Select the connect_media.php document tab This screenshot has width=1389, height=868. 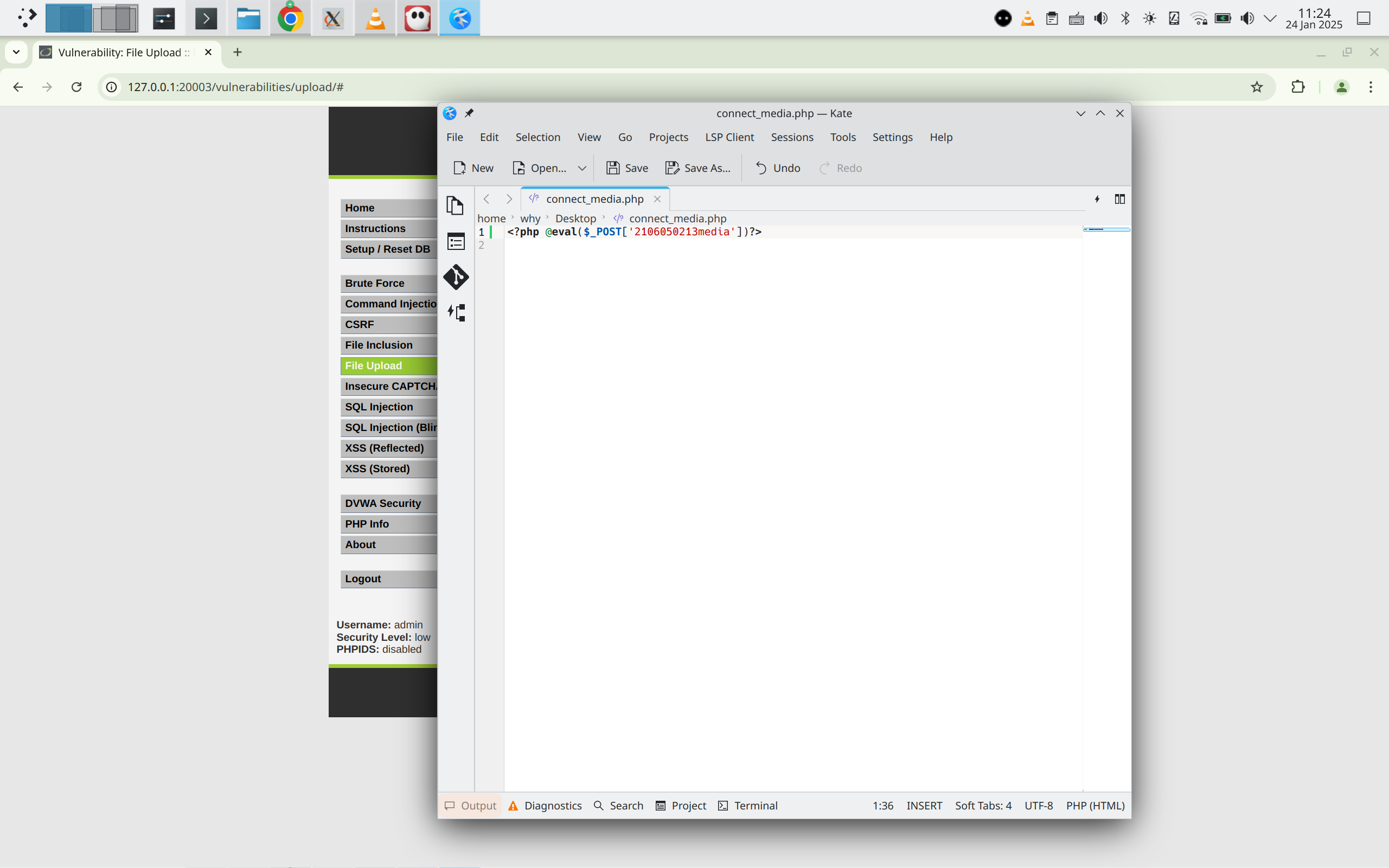pyautogui.click(x=594, y=199)
